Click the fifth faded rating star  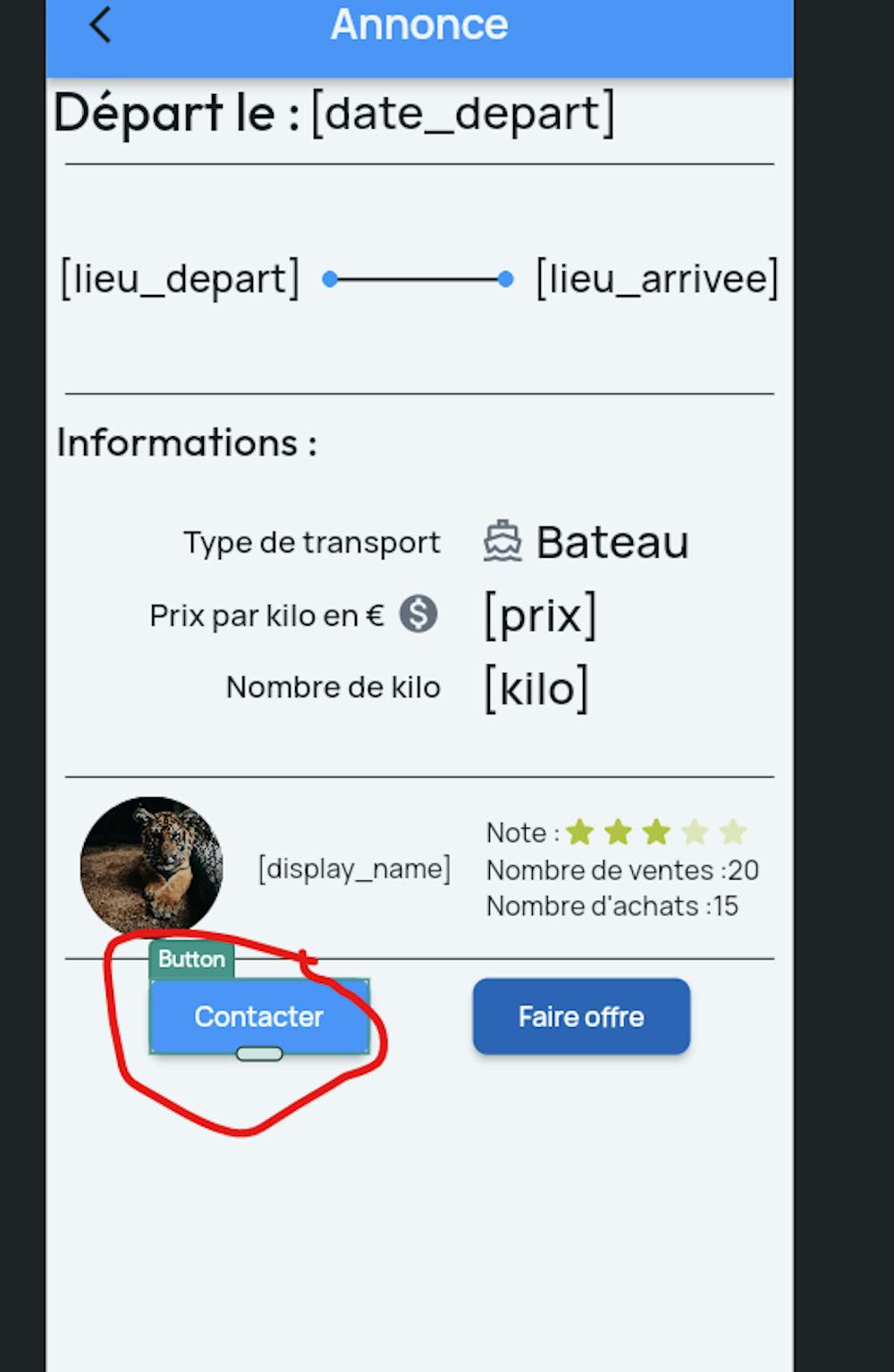coord(733,832)
